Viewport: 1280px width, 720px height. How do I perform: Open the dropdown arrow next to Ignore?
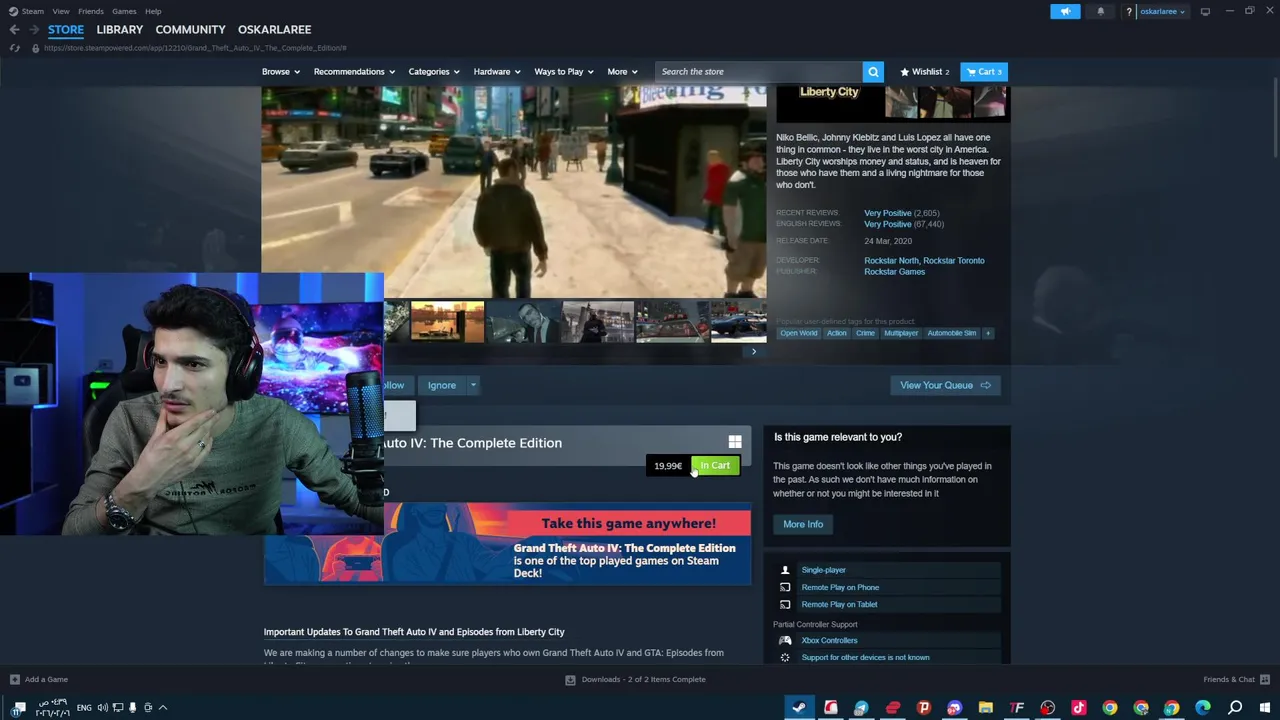[x=473, y=385]
